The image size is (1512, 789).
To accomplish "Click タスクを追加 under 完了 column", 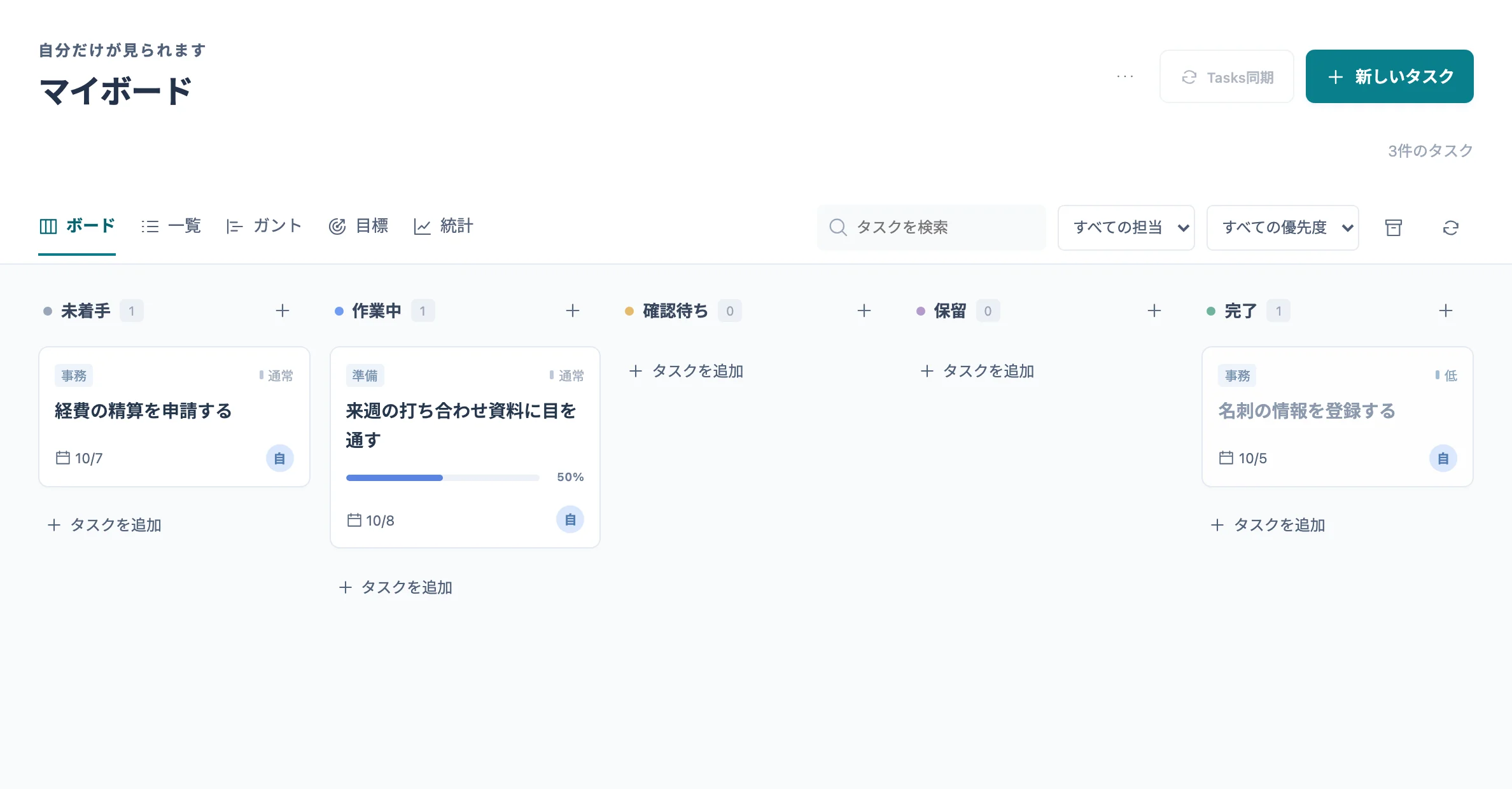I will 1268,525.
